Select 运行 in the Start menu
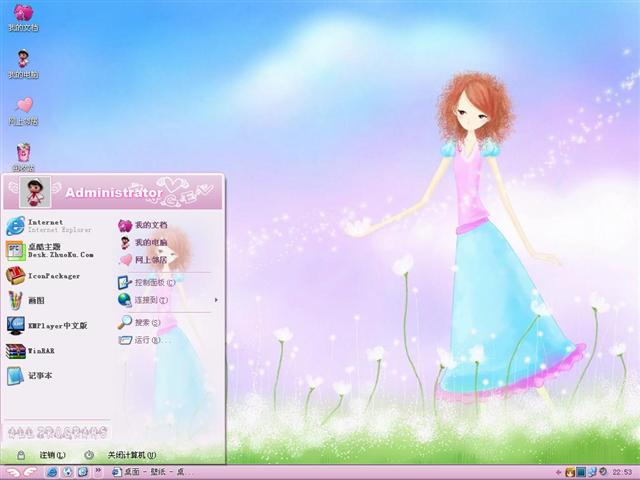 tap(145, 340)
